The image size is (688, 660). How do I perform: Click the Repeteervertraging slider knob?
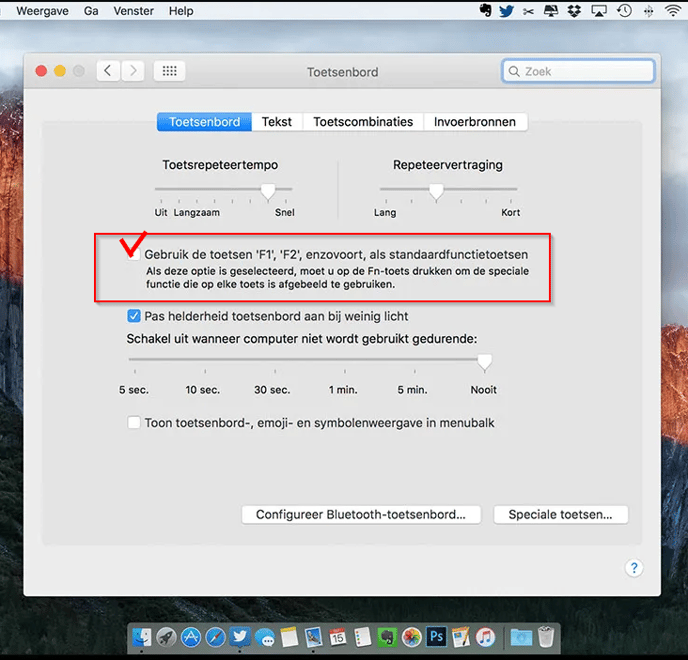pos(436,192)
